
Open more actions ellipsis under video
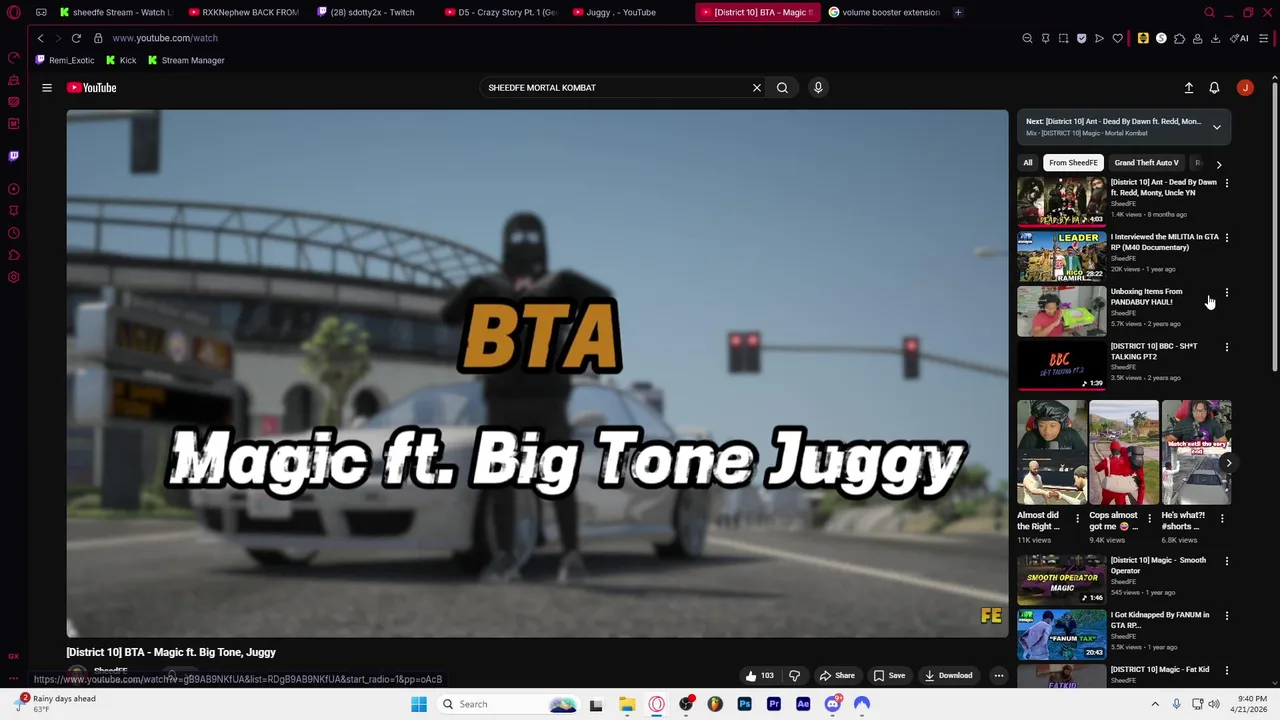(x=998, y=676)
